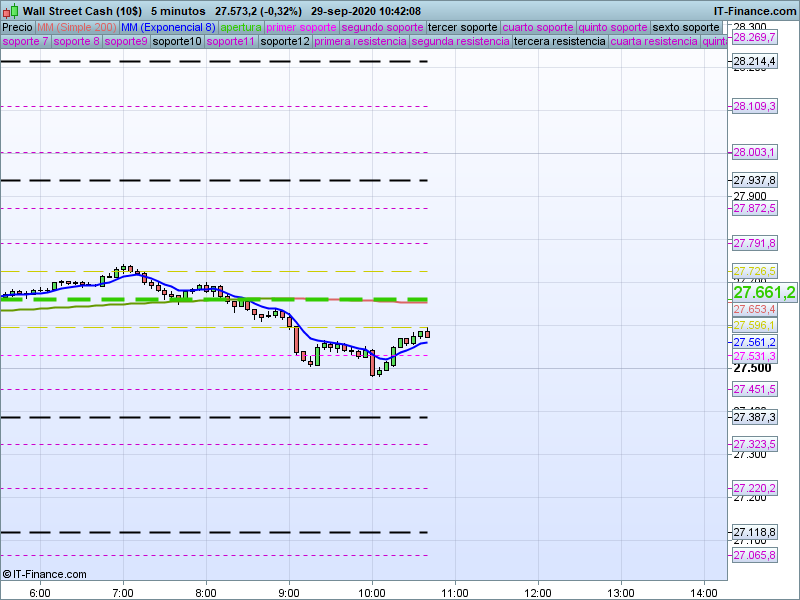800x600 pixels.
Task: Click the 5 minutos timeframe text
Action: click(x=178, y=11)
